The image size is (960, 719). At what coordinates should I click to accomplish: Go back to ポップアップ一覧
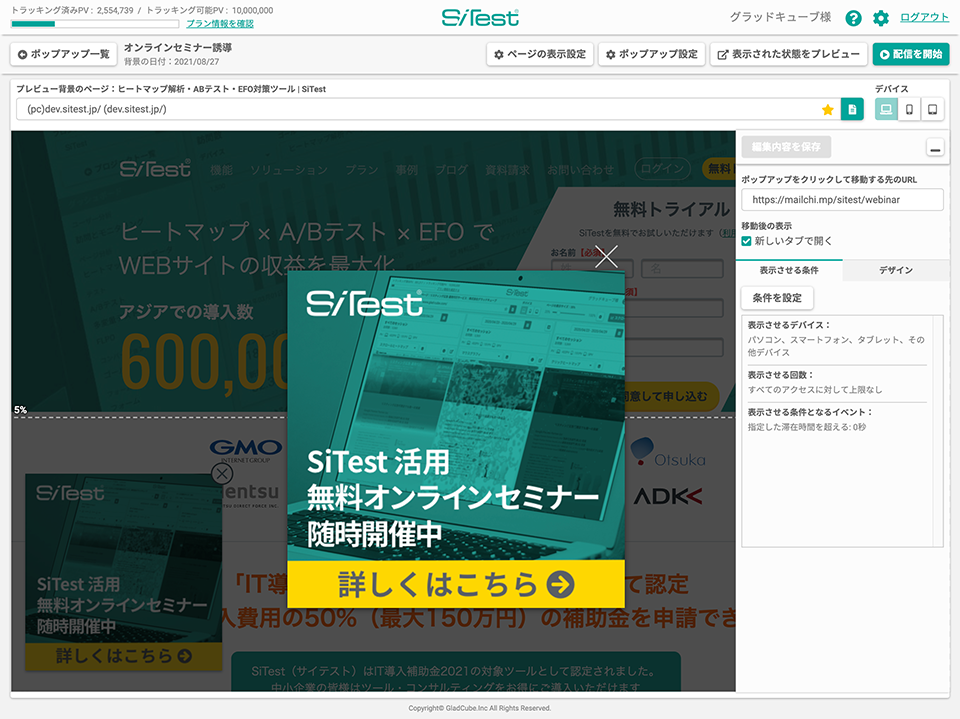[64, 55]
